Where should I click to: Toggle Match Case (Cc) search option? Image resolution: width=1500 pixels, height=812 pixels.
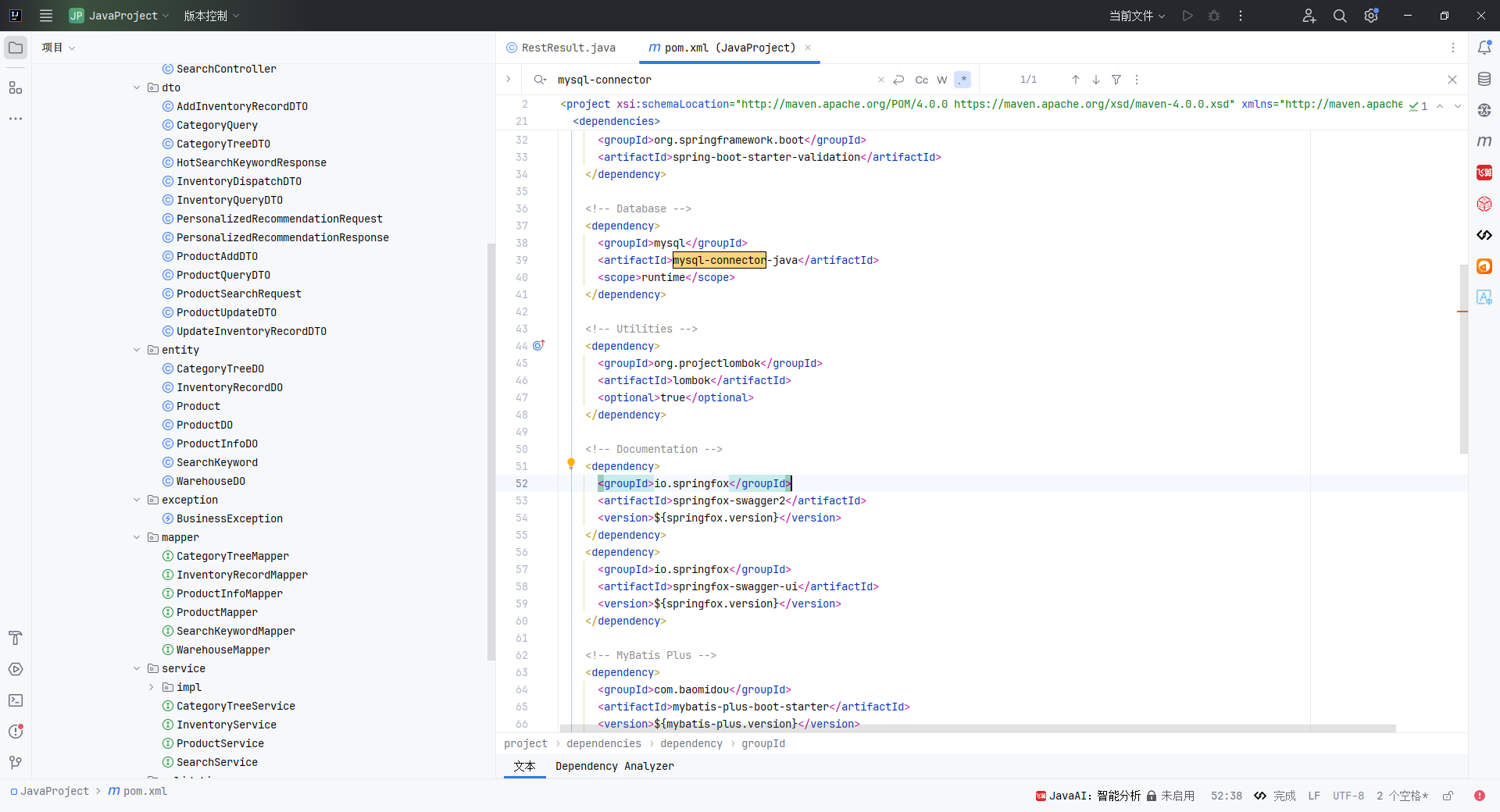922,80
